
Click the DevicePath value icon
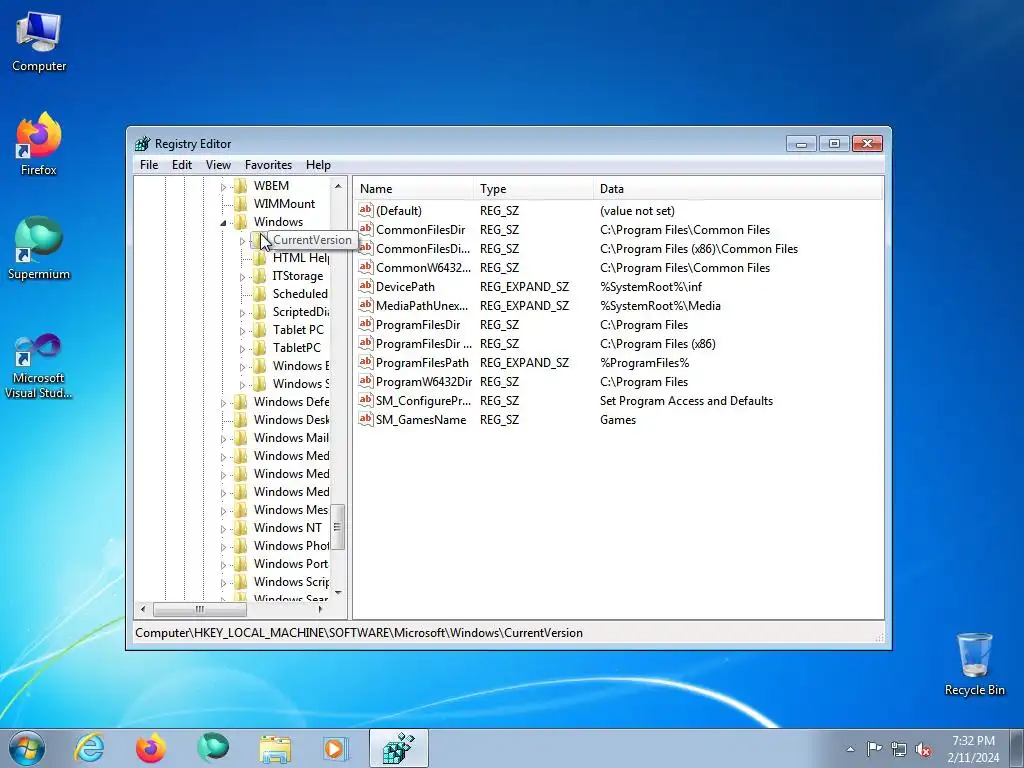click(366, 286)
